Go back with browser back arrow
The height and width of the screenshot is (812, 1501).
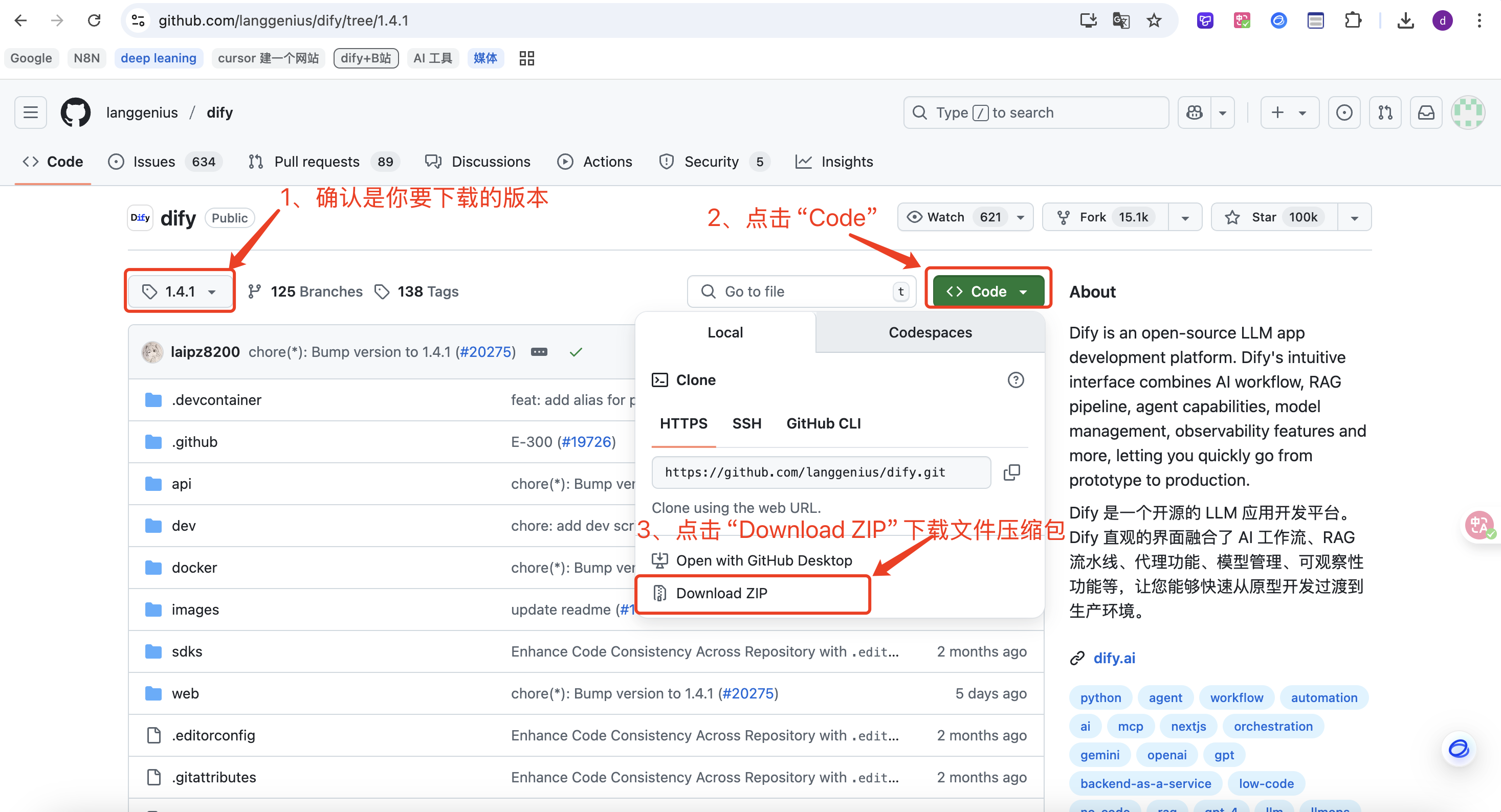(x=21, y=21)
